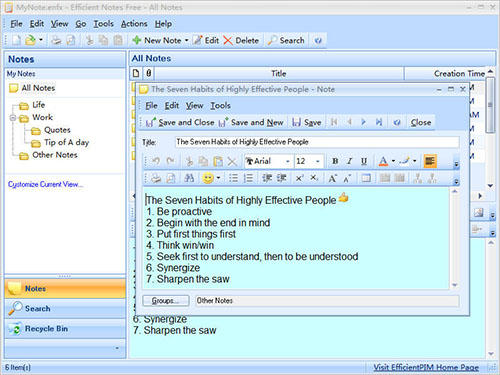500x375 pixels.
Task: Select the Life folder
Action: (x=38, y=105)
